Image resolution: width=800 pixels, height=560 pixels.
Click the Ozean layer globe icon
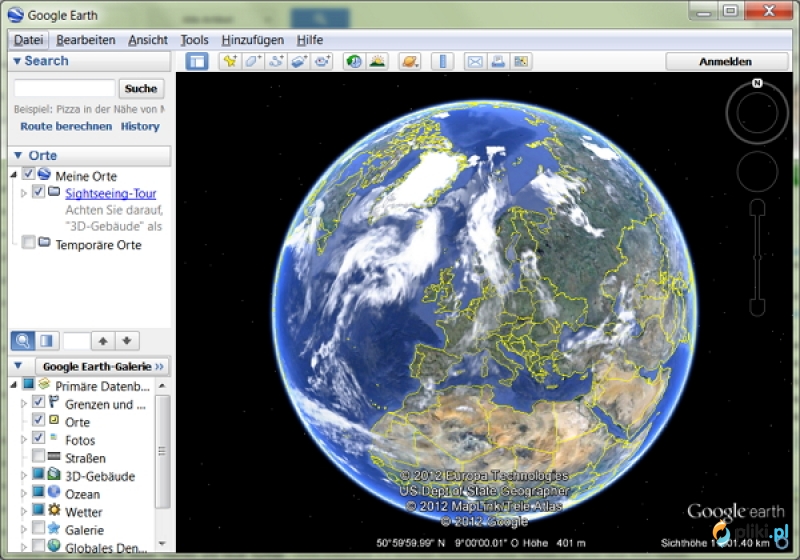tap(54, 492)
